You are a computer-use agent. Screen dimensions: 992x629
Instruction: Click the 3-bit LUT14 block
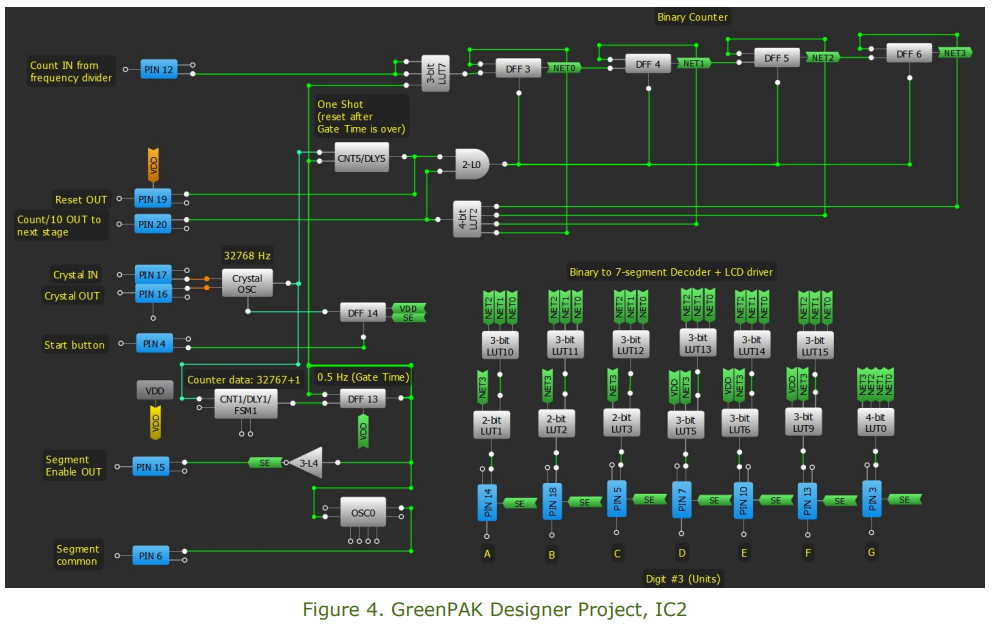tap(752, 345)
